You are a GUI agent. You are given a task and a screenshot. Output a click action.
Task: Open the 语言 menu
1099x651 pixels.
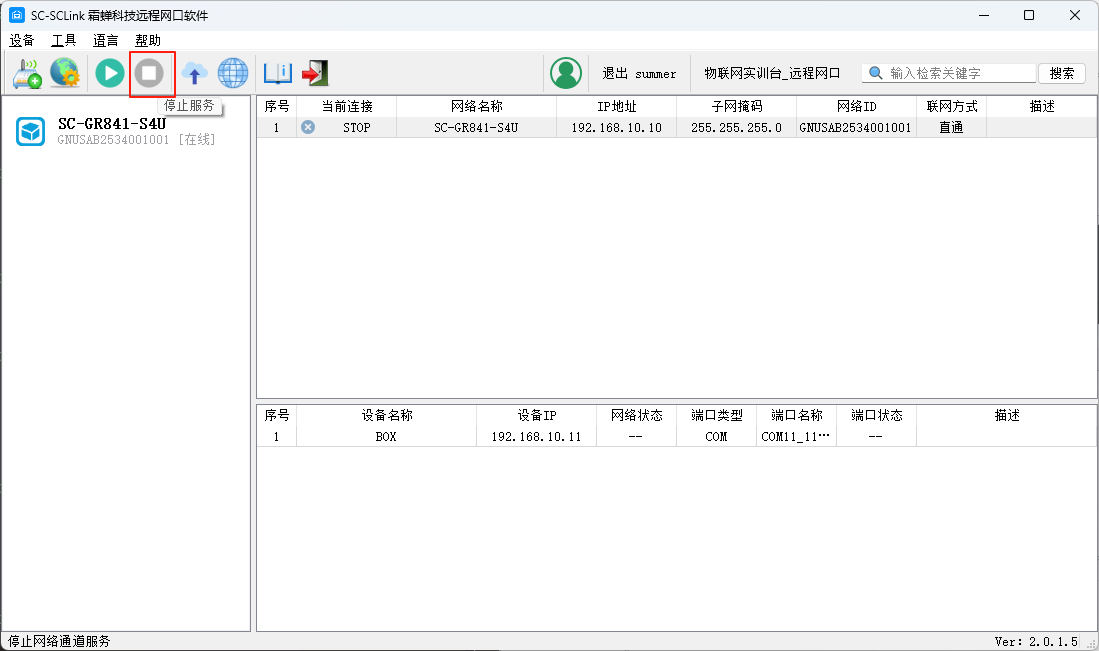pyautogui.click(x=106, y=41)
